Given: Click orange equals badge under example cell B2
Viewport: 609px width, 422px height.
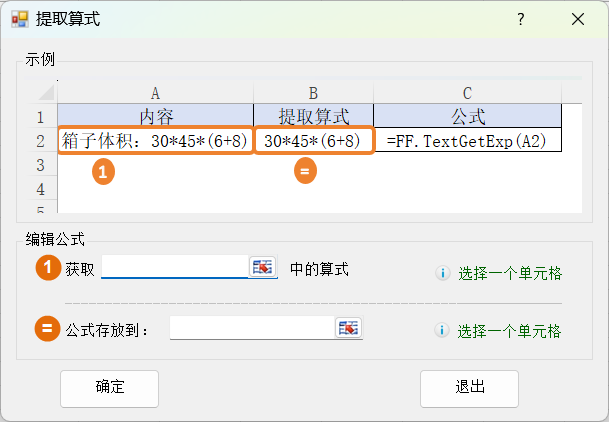Looking at the screenshot, I should point(307,171).
